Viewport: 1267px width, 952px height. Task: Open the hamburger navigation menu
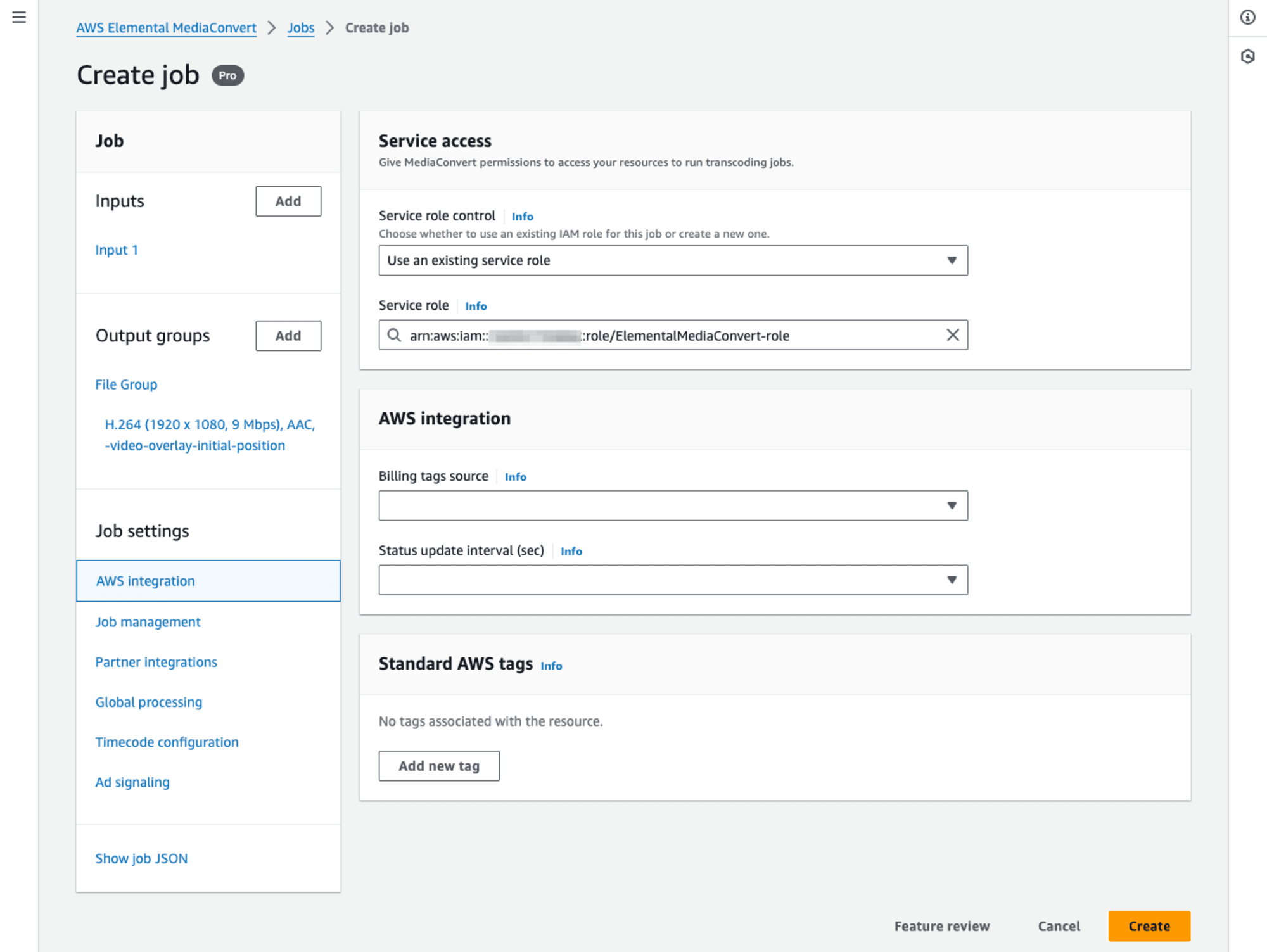(19, 17)
